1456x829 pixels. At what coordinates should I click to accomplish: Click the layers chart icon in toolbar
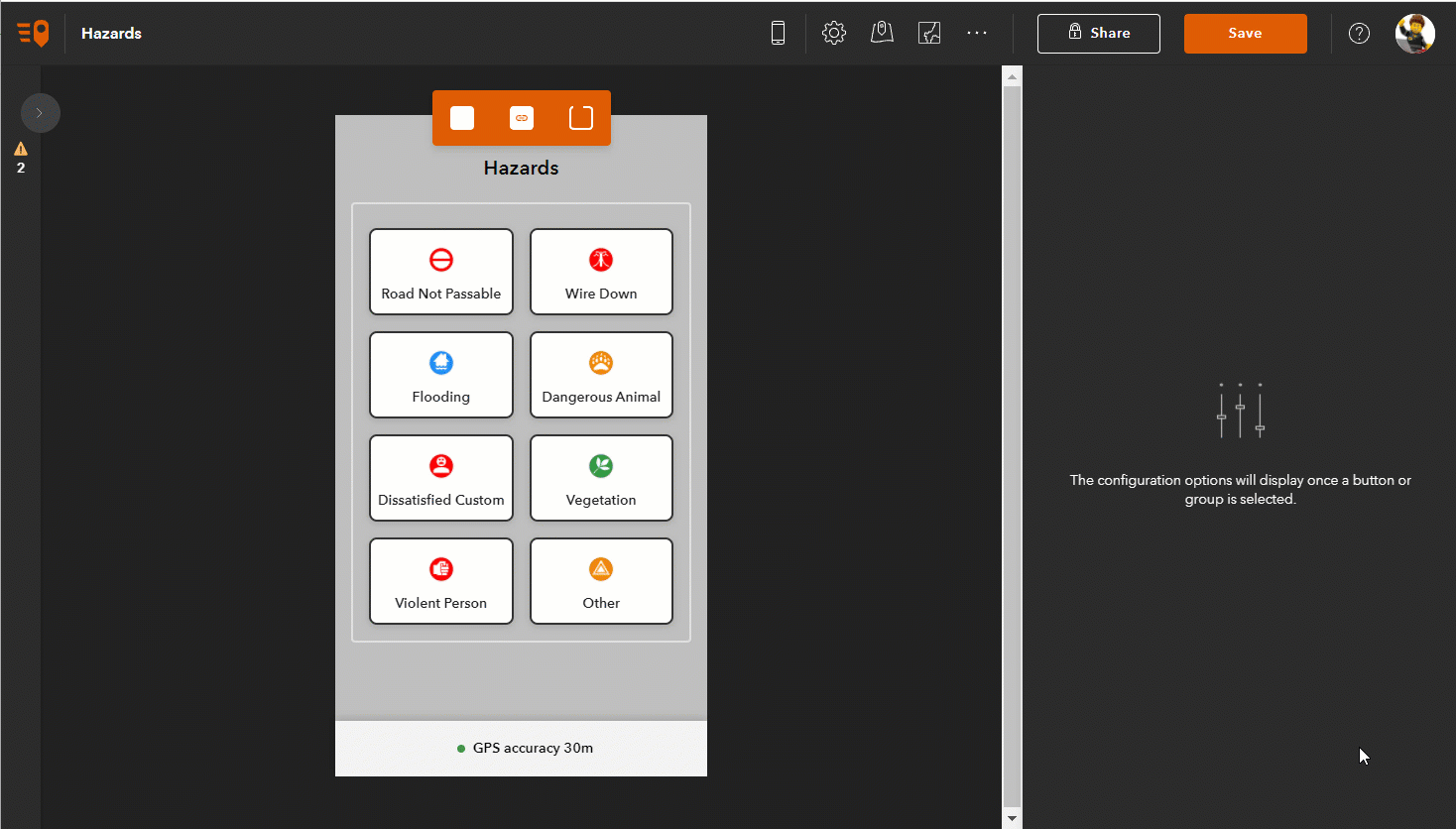tap(929, 33)
